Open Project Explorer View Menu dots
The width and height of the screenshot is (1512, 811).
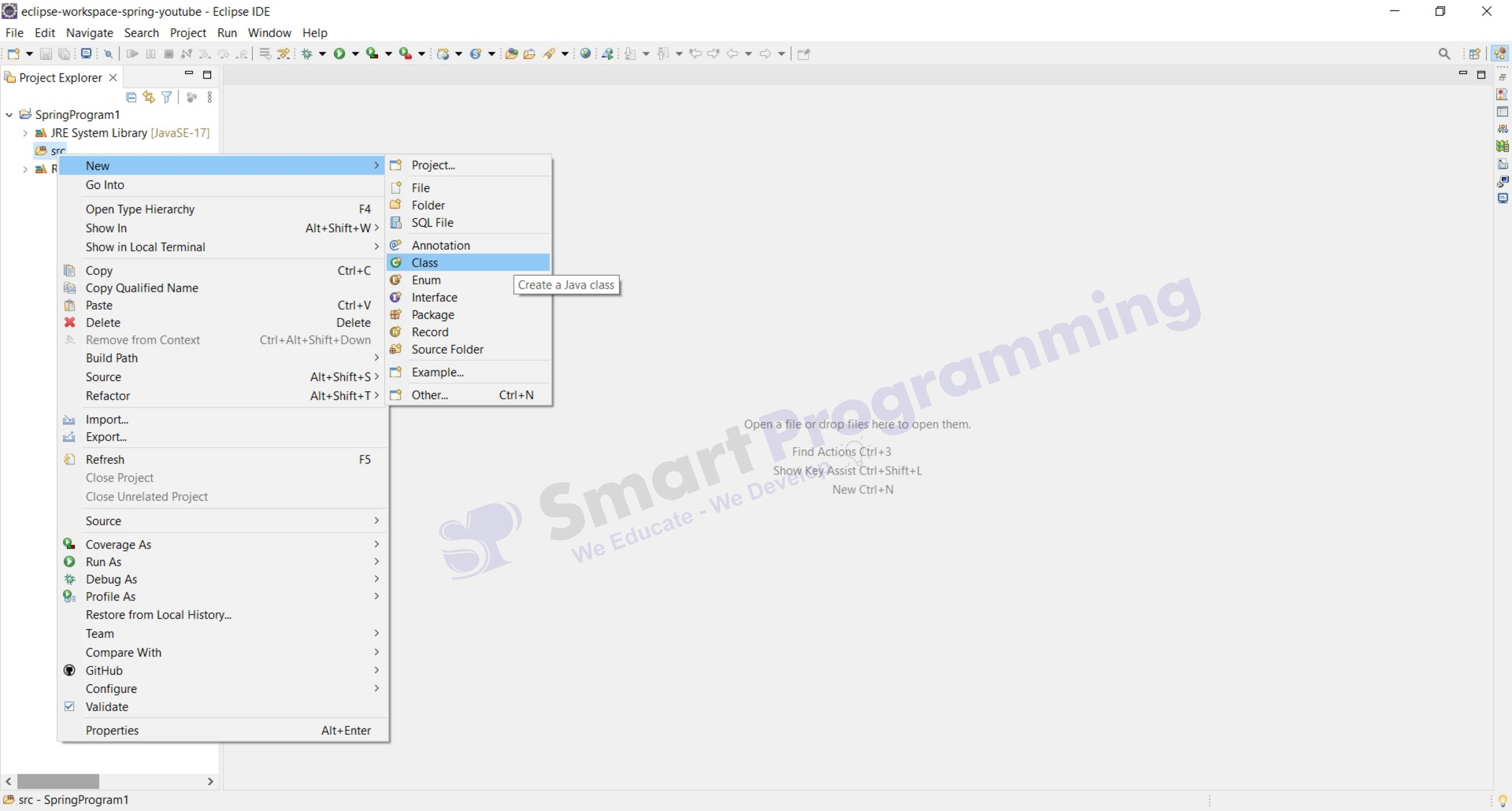point(209,98)
